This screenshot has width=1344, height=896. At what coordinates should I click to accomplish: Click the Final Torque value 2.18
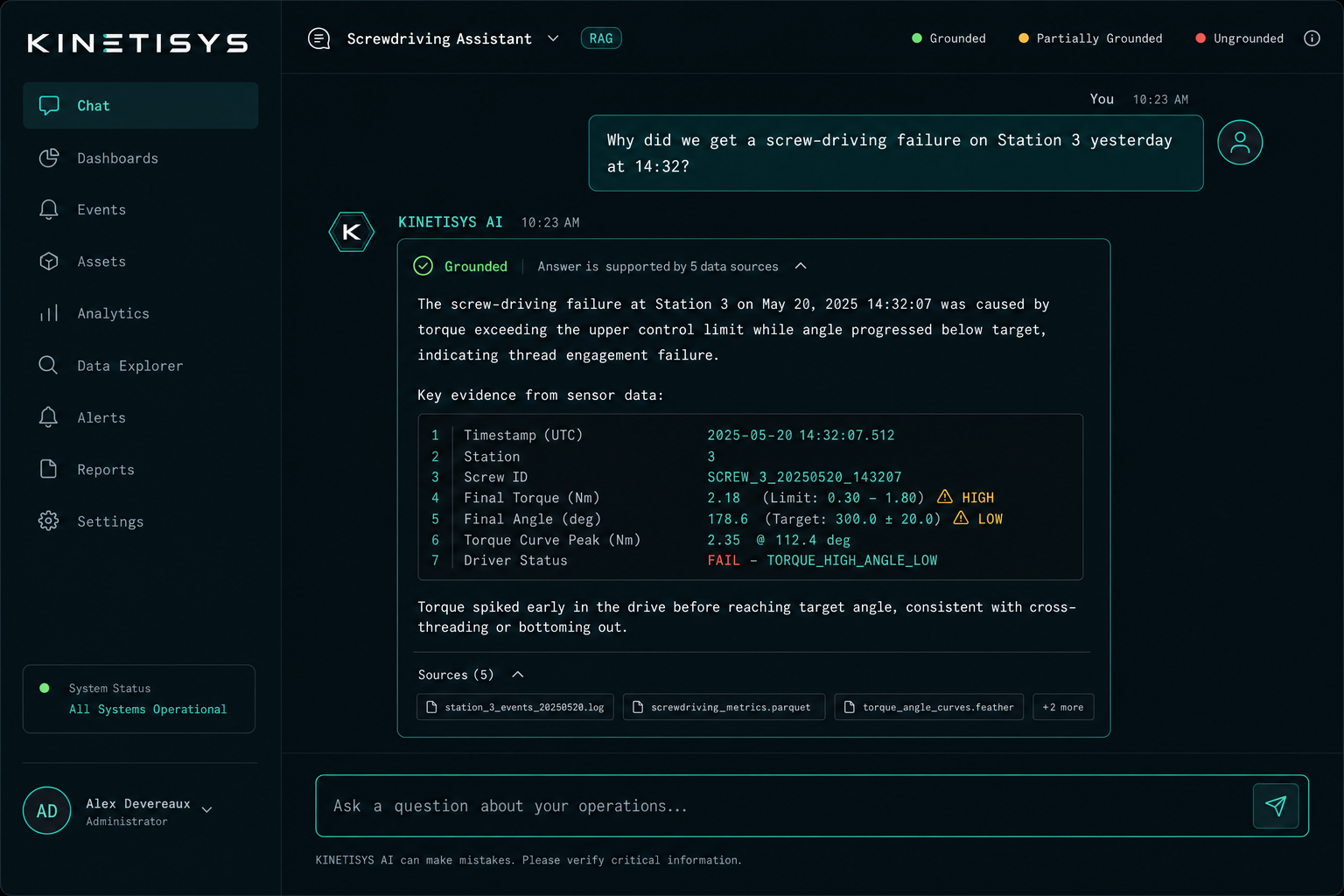[724, 497]
